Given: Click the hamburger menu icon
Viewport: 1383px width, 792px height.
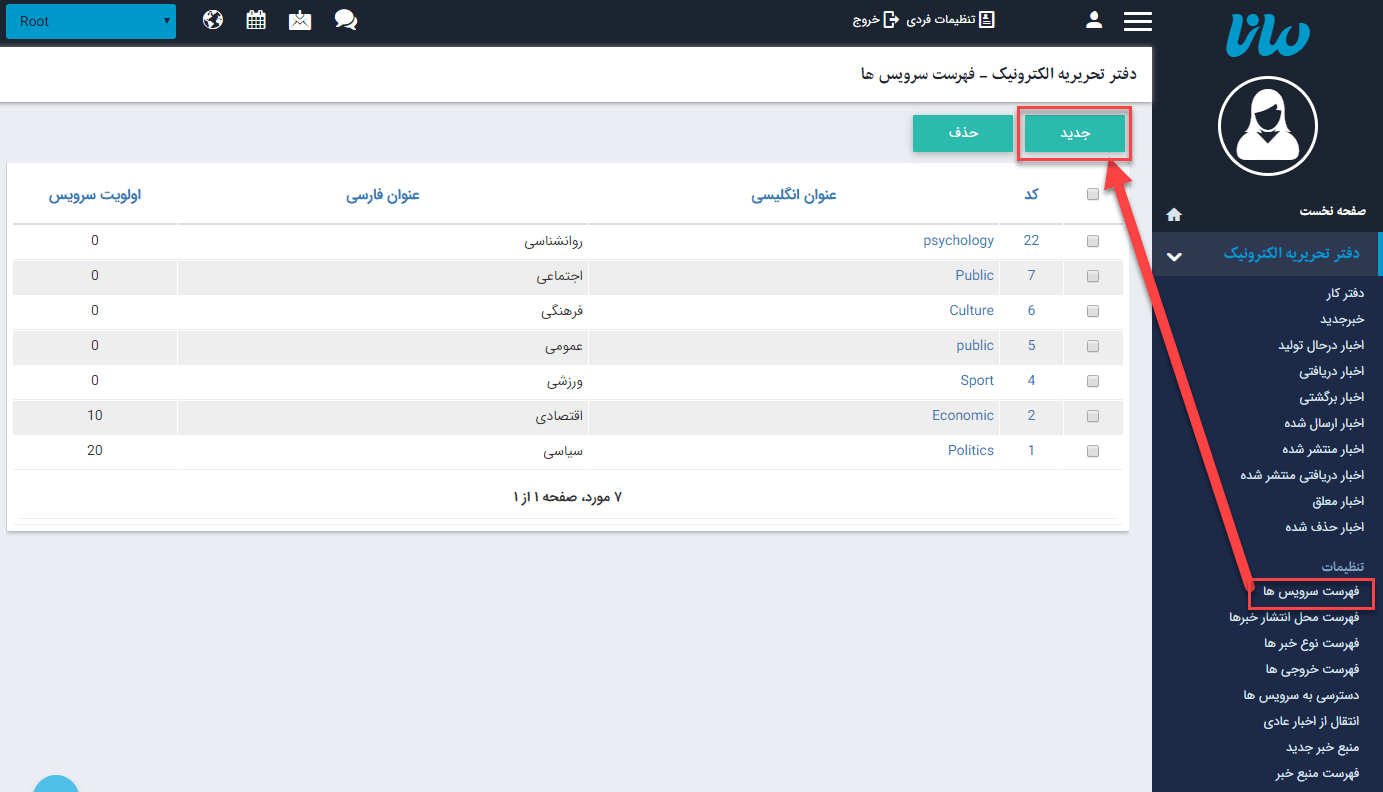Looking at the screenshot, I should coord(1137,19).
